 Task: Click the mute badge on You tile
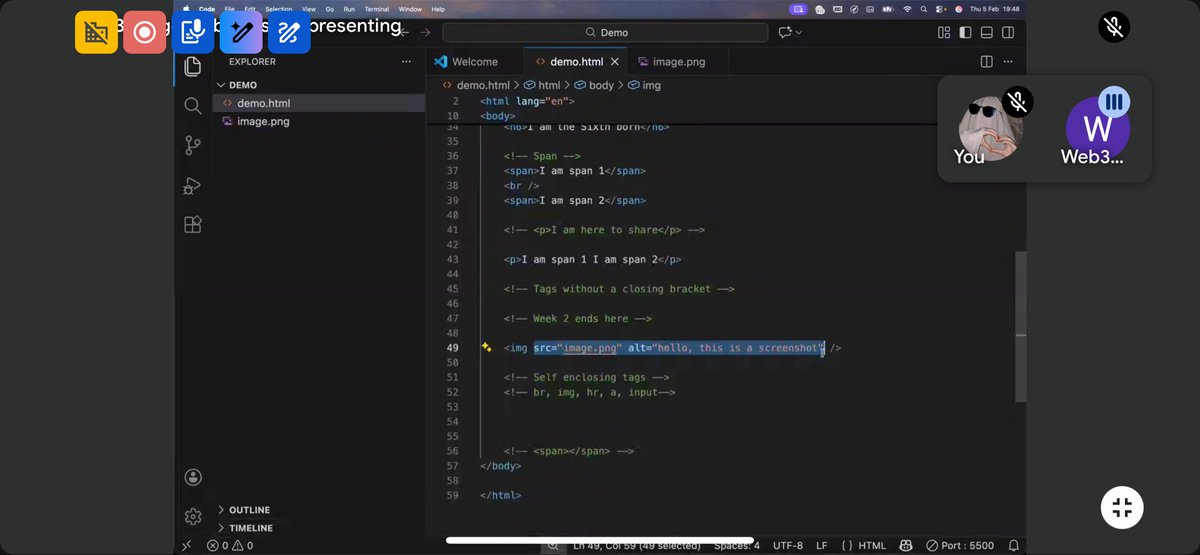(x=1017, y=101)
